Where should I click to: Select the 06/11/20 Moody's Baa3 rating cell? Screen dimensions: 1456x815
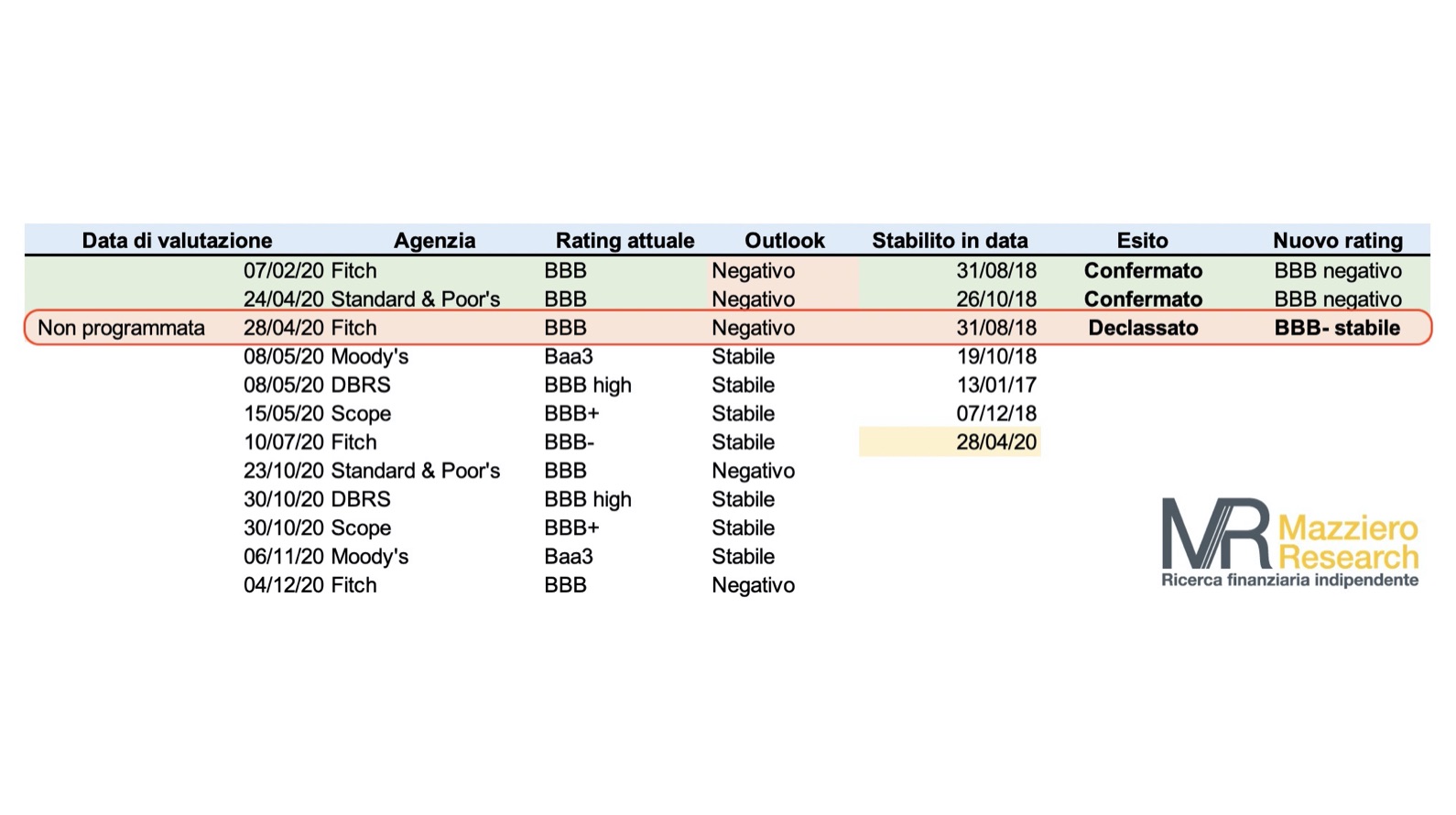click(x=569, y=557)
